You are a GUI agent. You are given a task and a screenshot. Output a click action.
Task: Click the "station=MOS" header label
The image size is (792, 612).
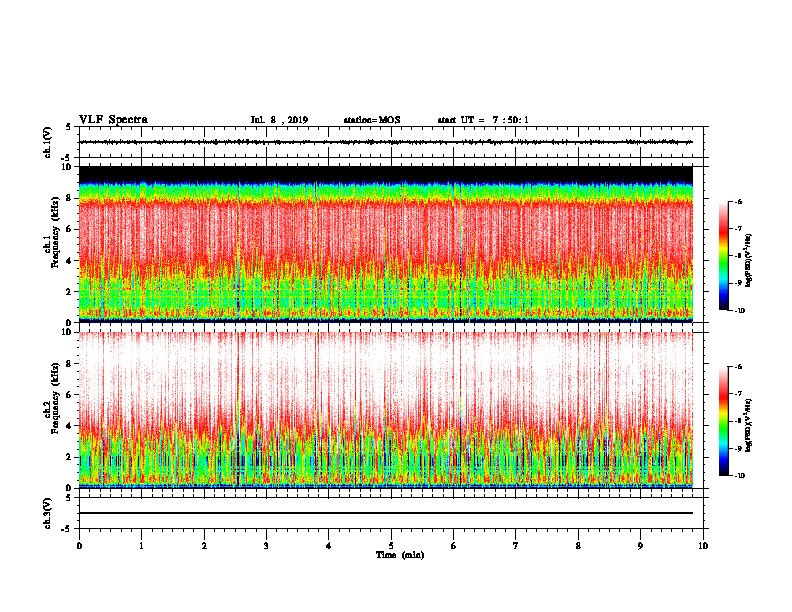[x=372, y=120]
